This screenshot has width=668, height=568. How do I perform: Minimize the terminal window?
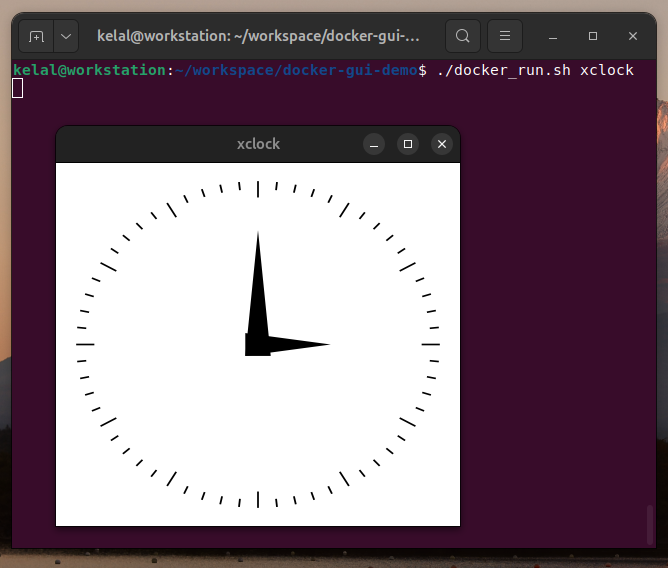point(553,36)
